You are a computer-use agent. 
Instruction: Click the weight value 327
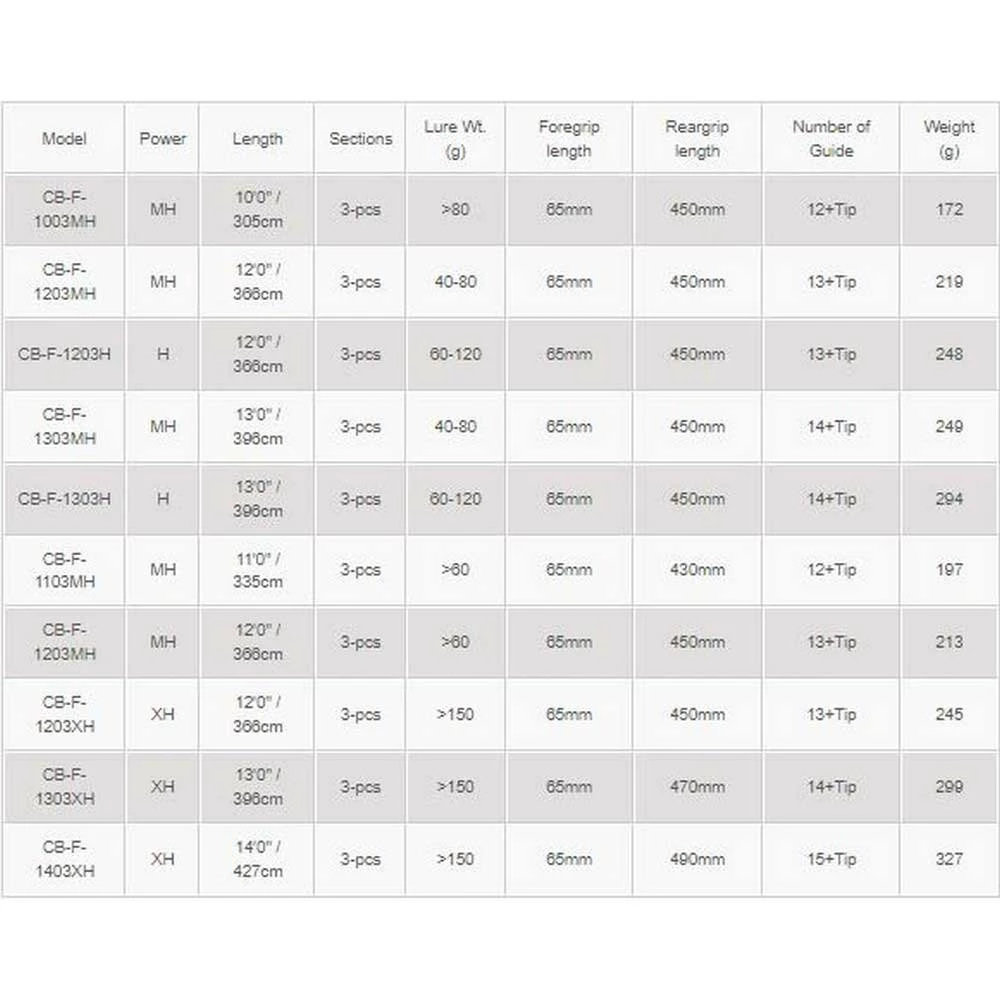point(949,859)
